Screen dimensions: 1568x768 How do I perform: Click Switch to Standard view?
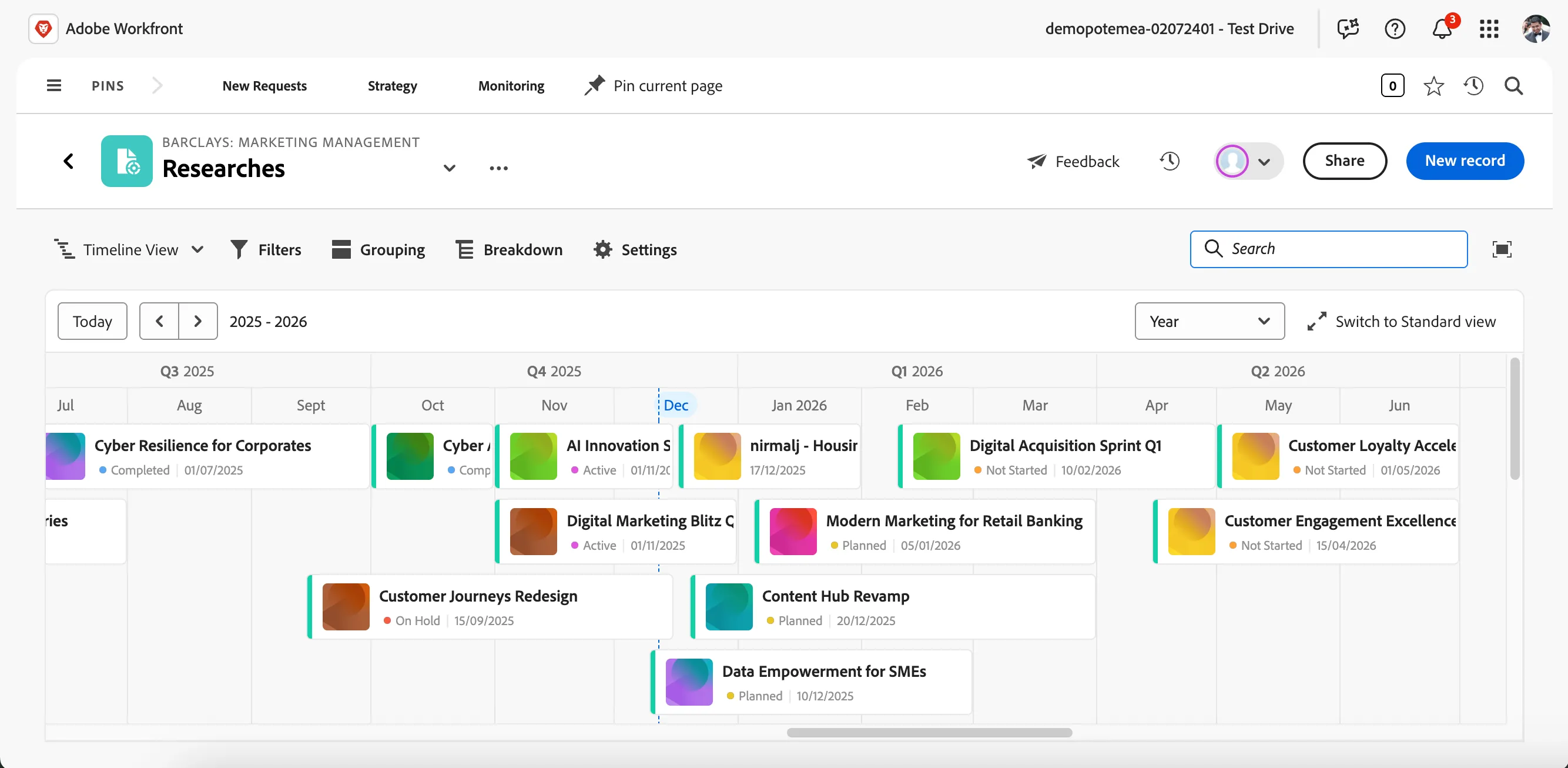[x=1401, y=321]
